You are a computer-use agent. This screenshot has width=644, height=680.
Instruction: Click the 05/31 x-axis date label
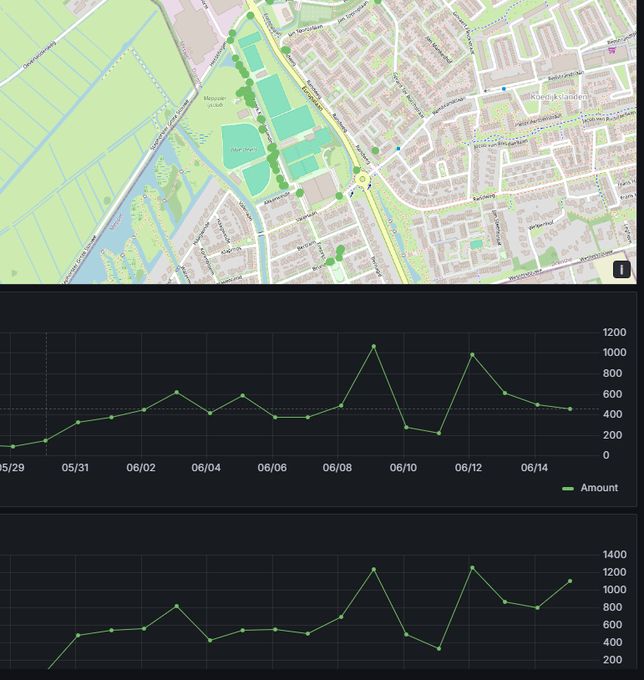pos(75,468)
